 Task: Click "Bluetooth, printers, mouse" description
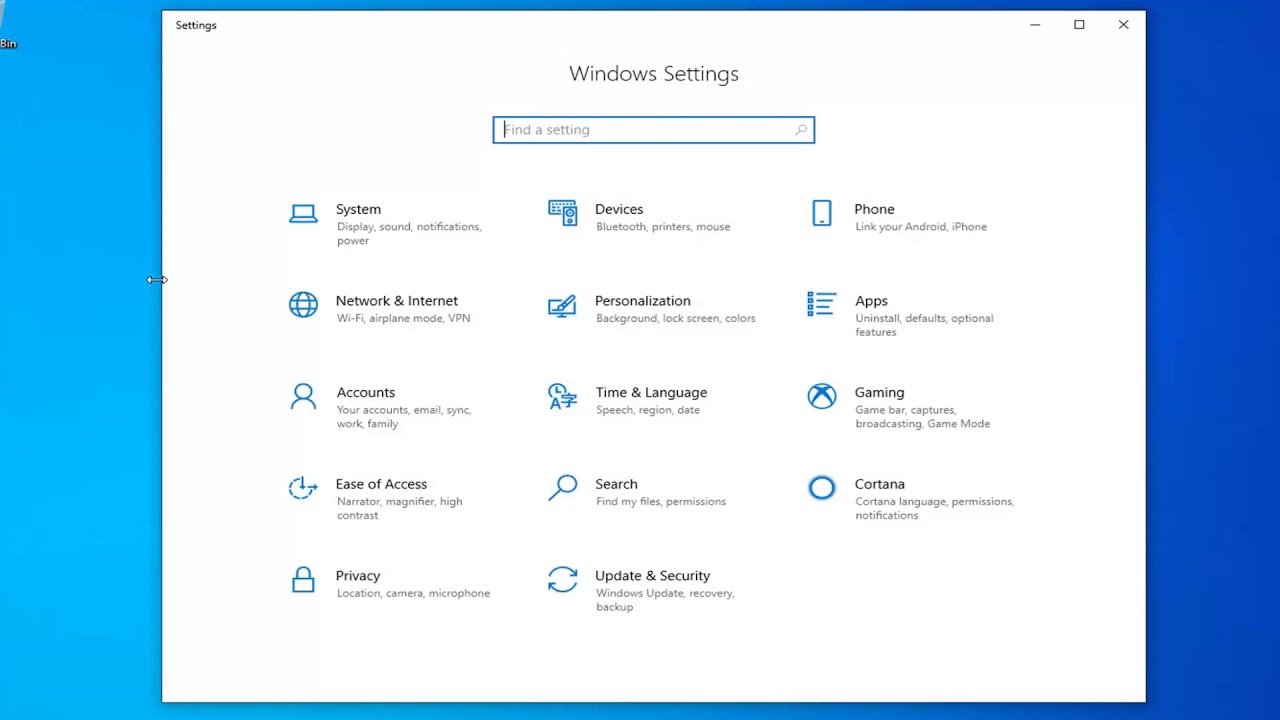pos(663,227)
